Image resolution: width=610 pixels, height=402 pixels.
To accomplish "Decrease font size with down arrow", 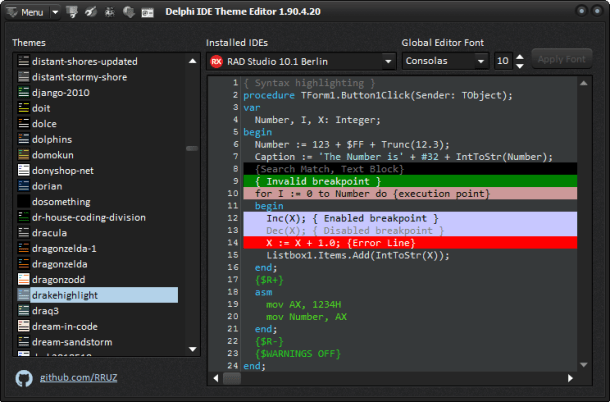I will click(519, 66).
